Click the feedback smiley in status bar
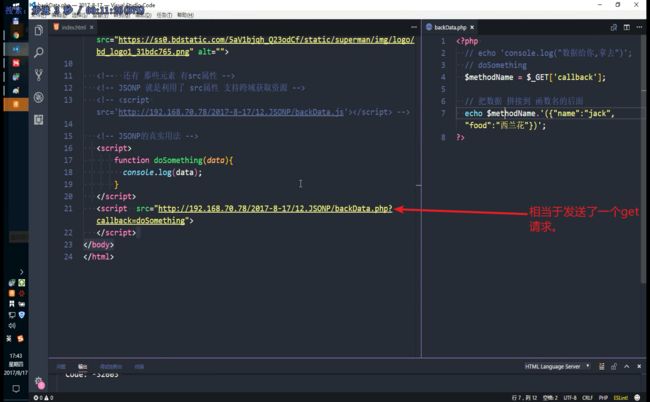The image size is (650, 402). click(x=637, y=397)
